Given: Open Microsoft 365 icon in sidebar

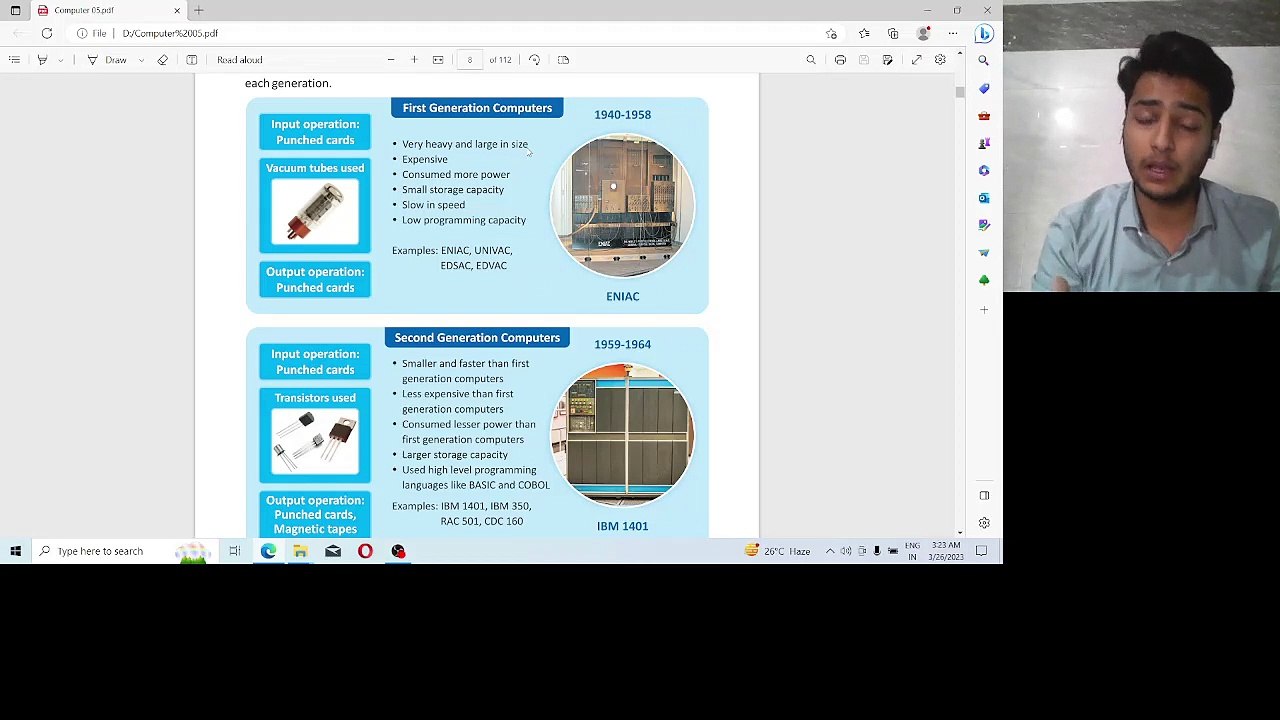Looking at the screenshot, I should point(984,170).
